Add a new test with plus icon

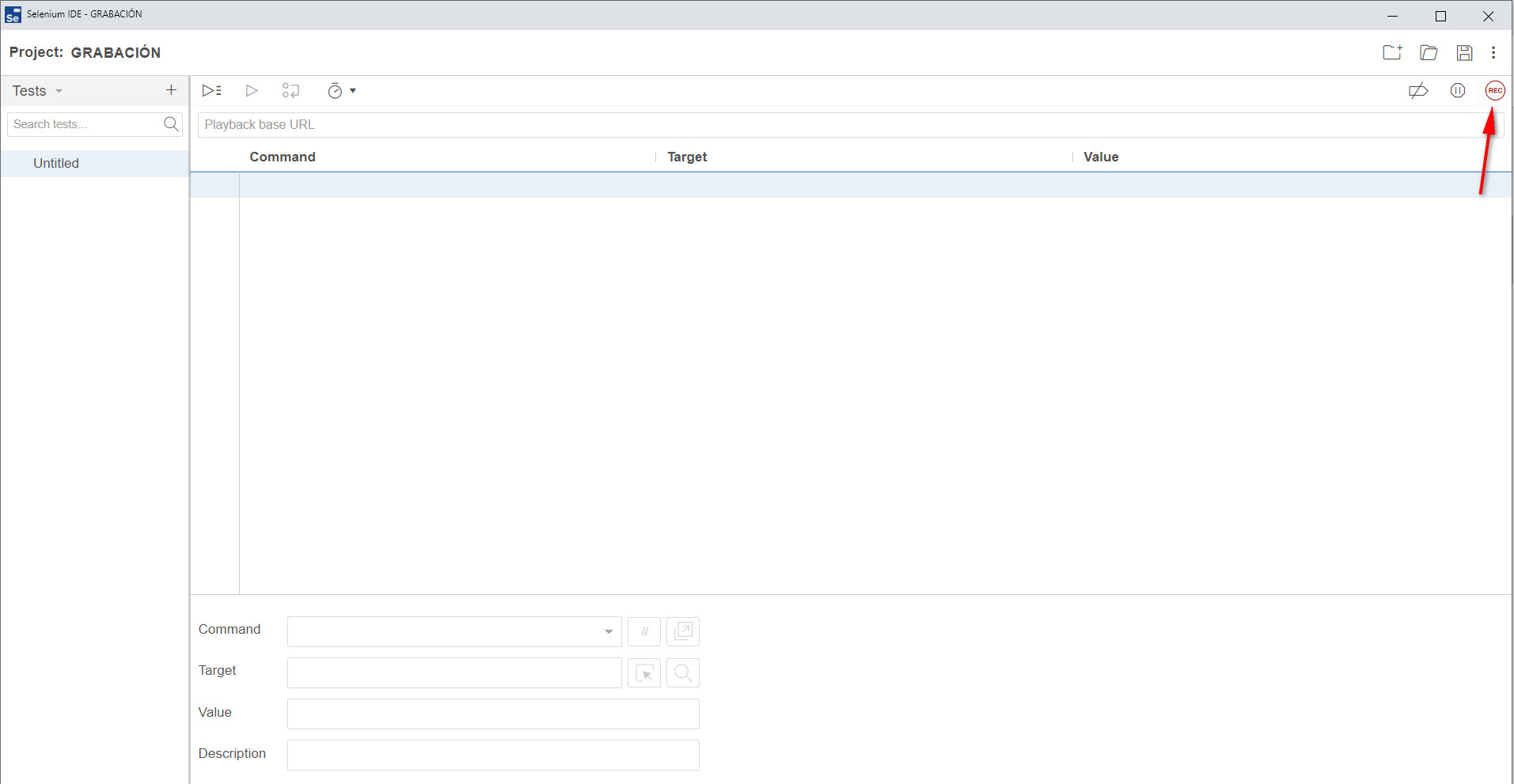coord(171,90)
